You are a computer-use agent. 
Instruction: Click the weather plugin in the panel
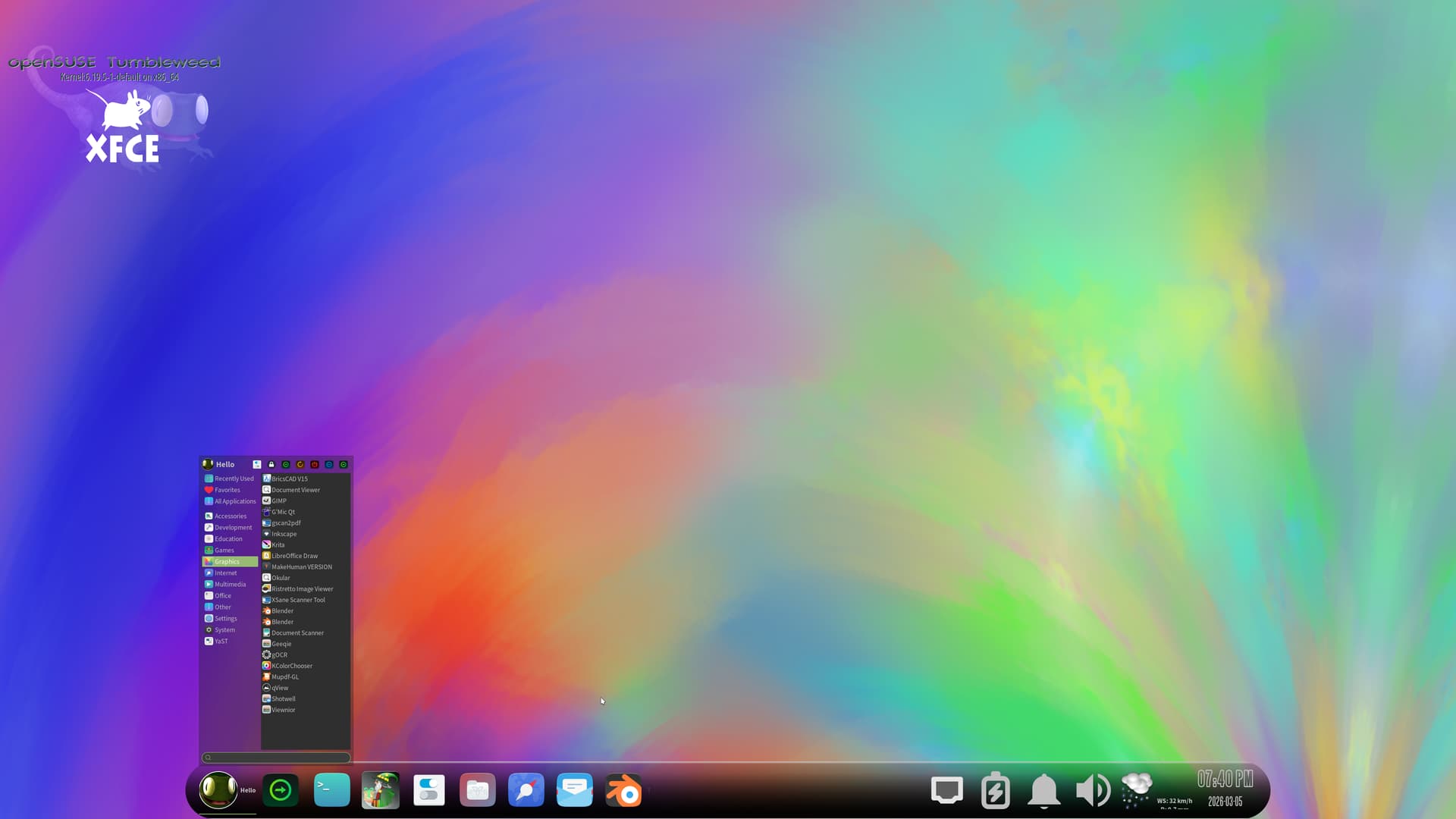click(x=1137, y=790)
